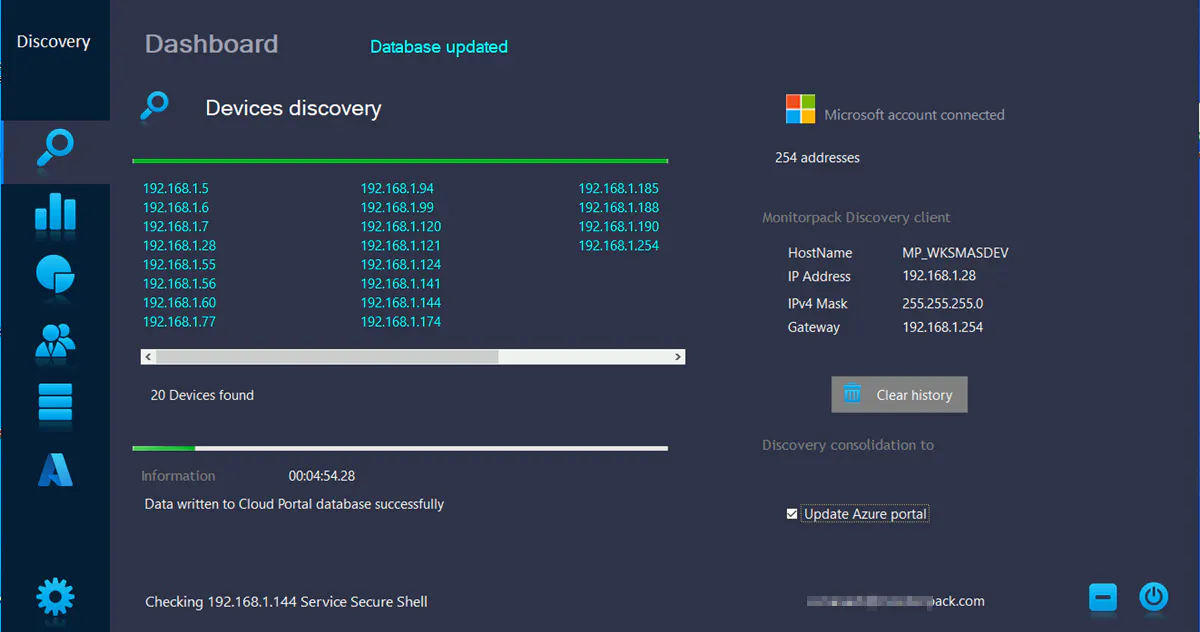Open the Azure sidebar section
This screenshot has height=632, width=1200.
tap(55, 469)
